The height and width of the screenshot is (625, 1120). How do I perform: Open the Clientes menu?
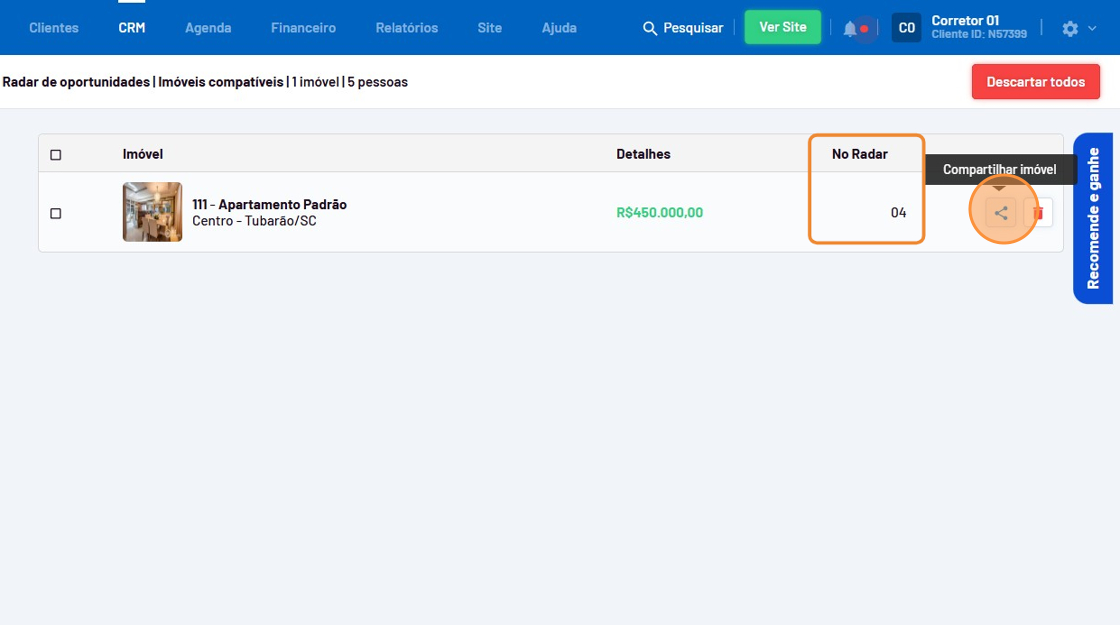coord(54,28)
